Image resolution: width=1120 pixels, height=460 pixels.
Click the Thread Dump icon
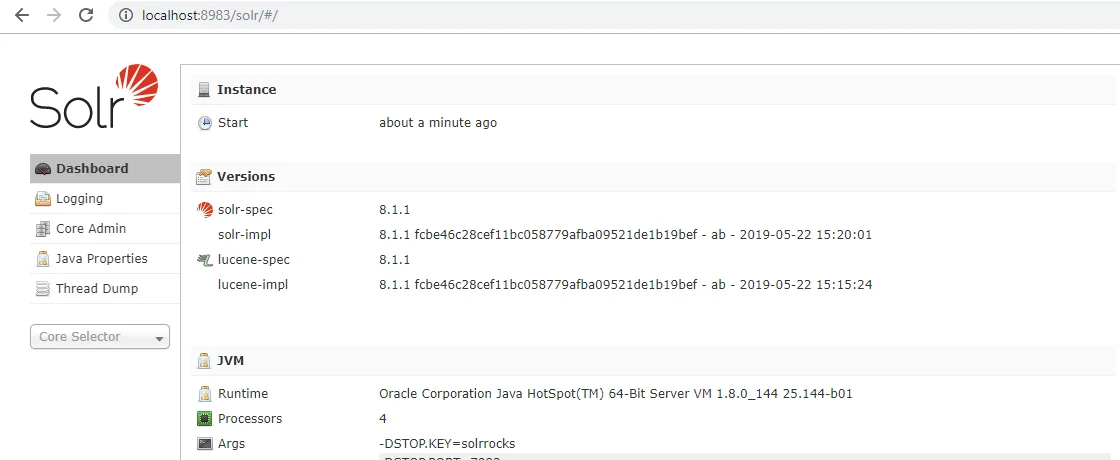[x=43, y=289]
